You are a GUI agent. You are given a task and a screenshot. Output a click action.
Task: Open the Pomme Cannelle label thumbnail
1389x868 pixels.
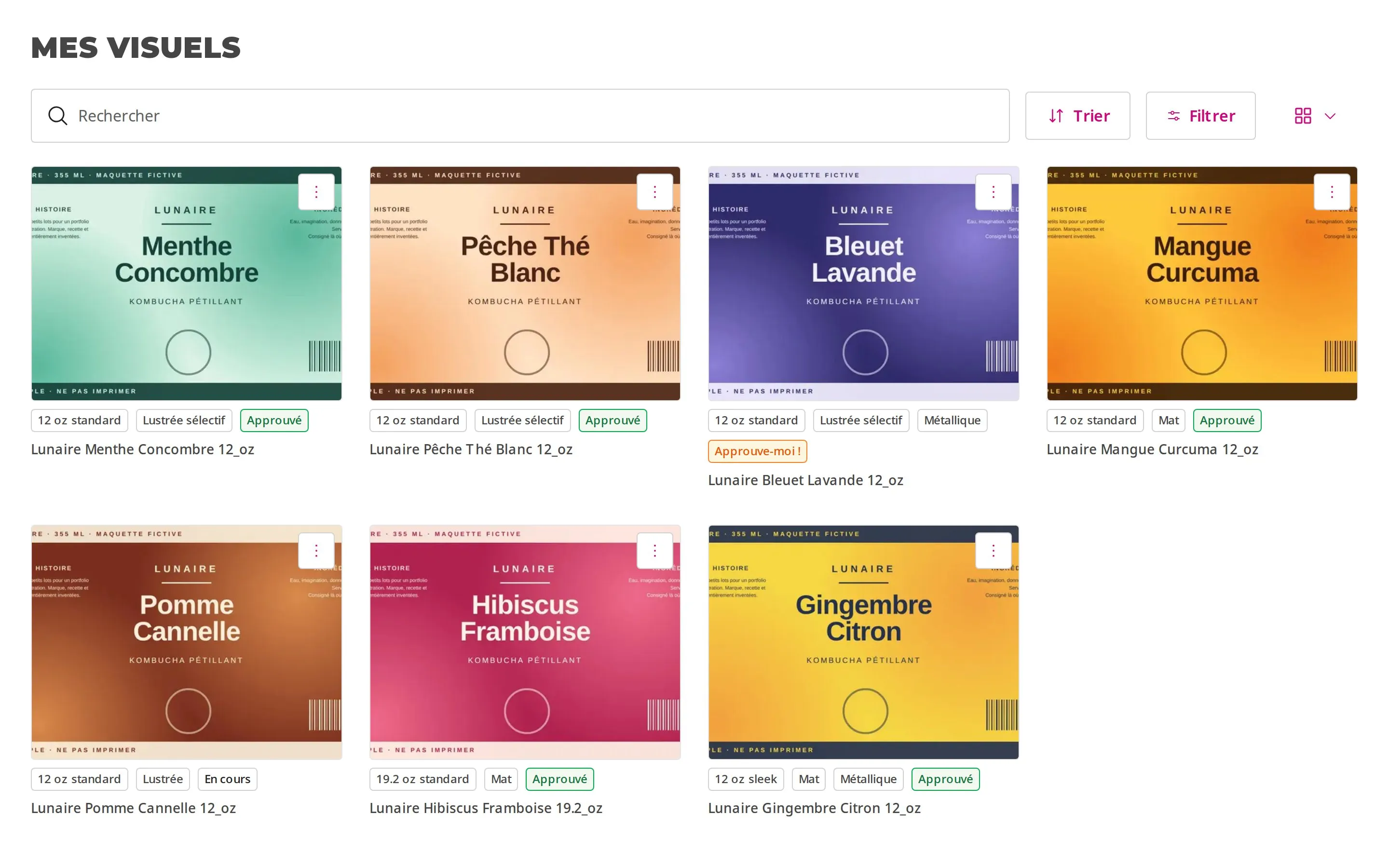click(x=187, y=642)
